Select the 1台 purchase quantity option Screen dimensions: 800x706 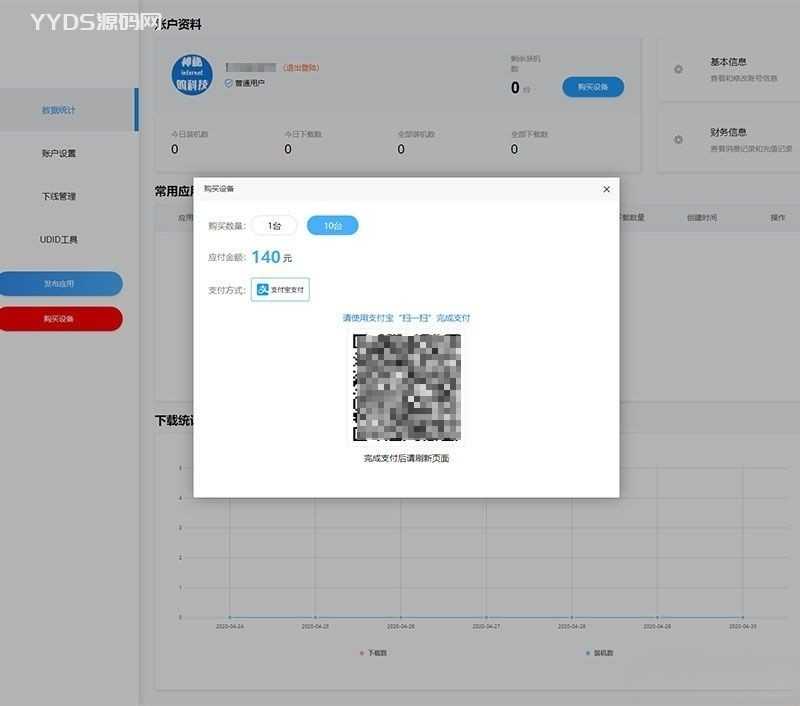point(274,226)
